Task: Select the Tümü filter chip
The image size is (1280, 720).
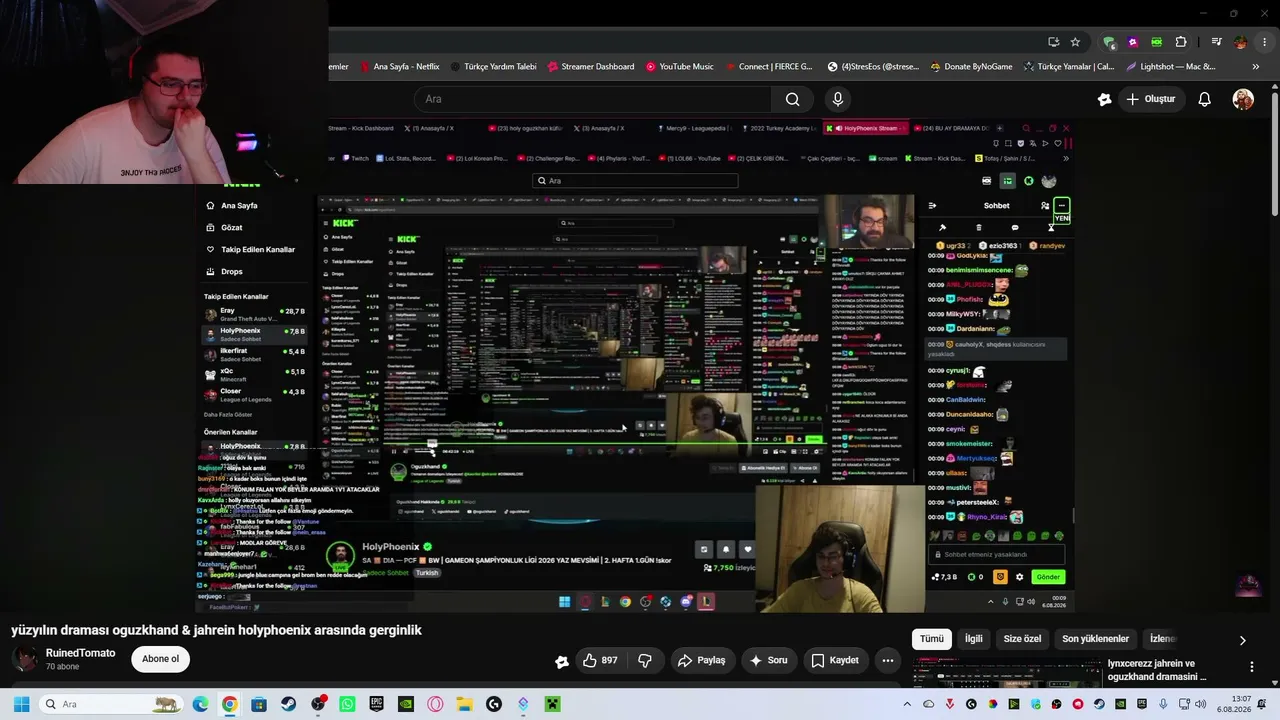Action: coord(932,639)
